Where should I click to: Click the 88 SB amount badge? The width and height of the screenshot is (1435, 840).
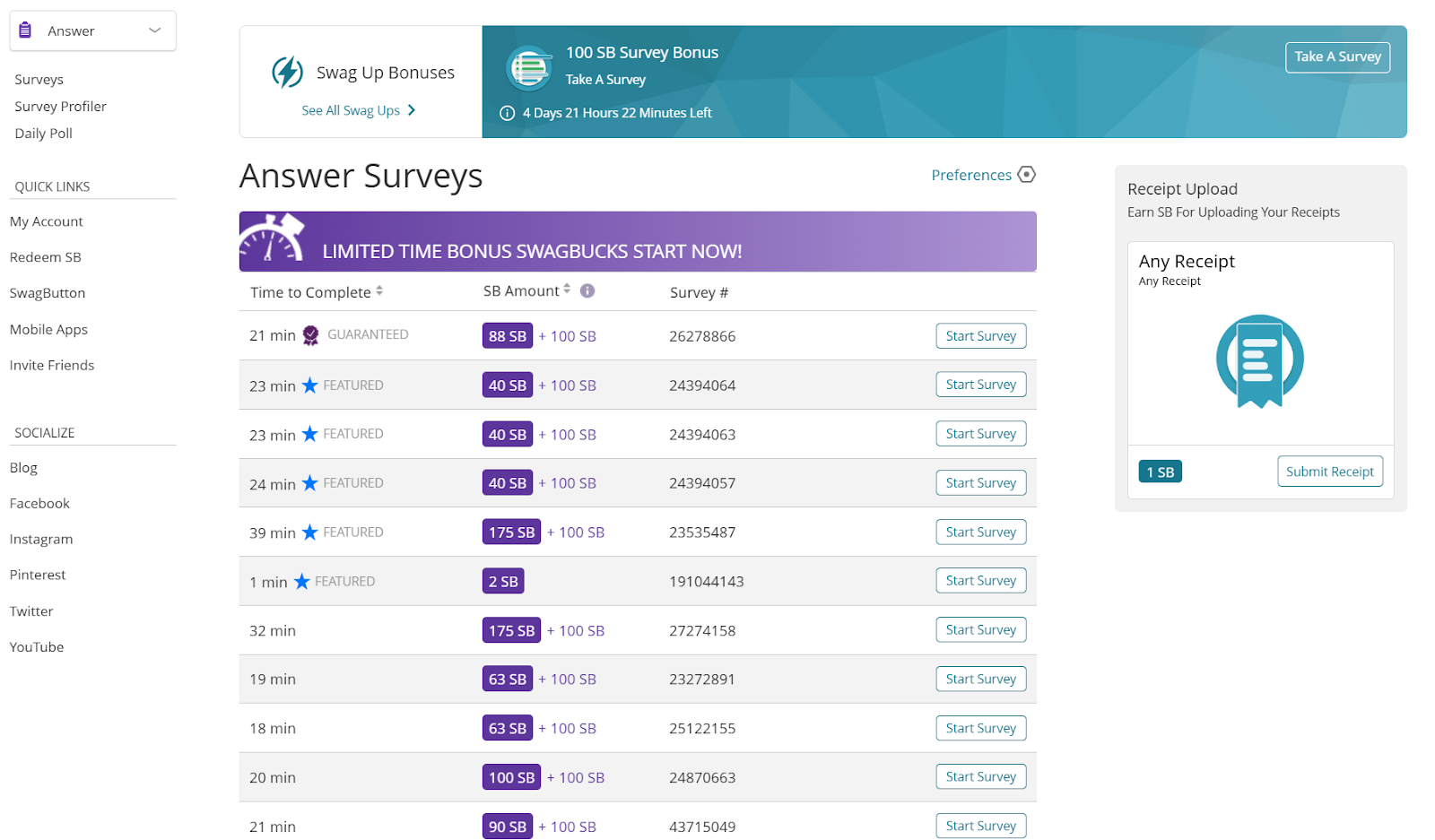tap(508, 336)
